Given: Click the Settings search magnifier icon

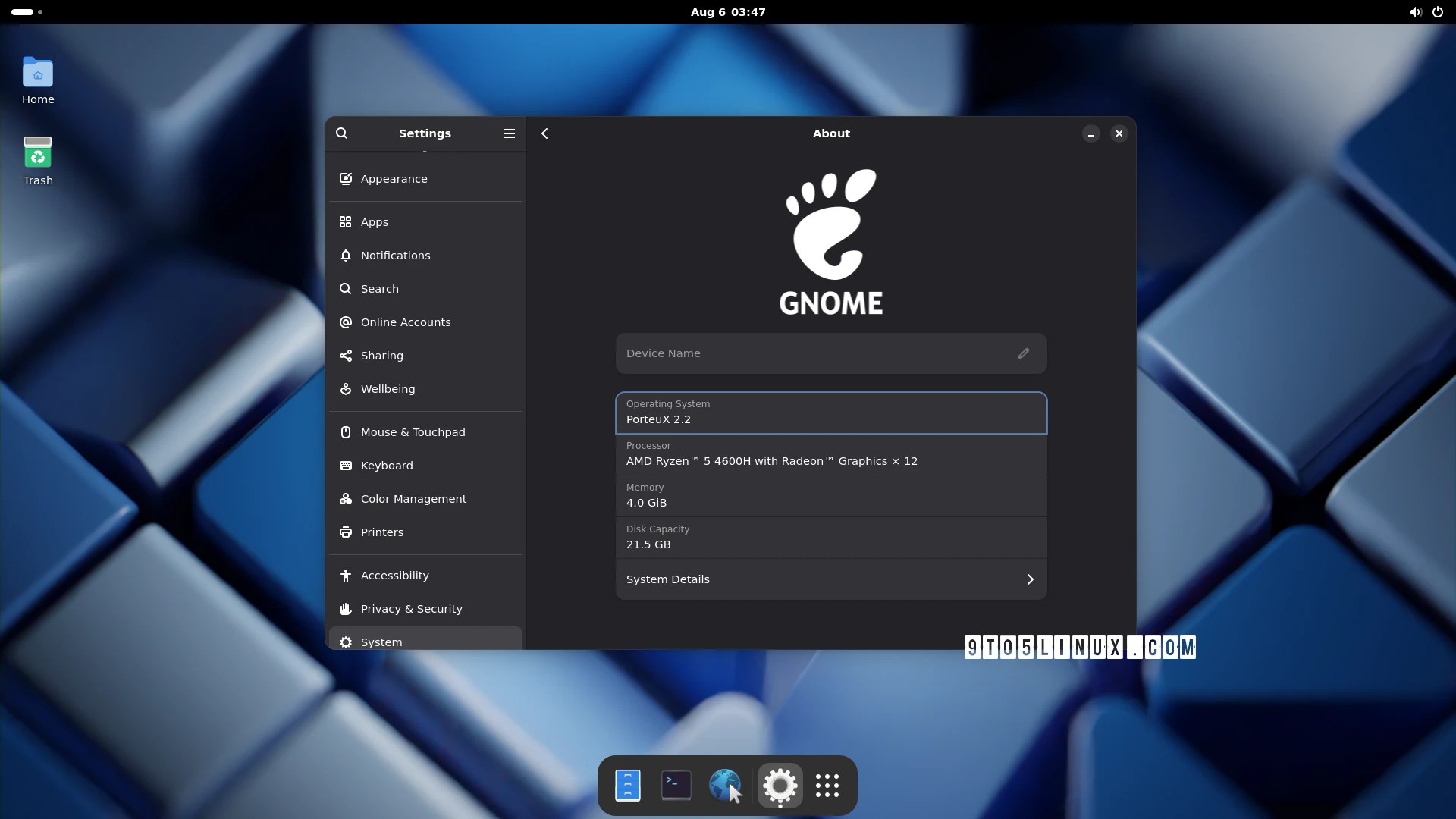Looking at the screenshot, I should (x=342, y=133).
